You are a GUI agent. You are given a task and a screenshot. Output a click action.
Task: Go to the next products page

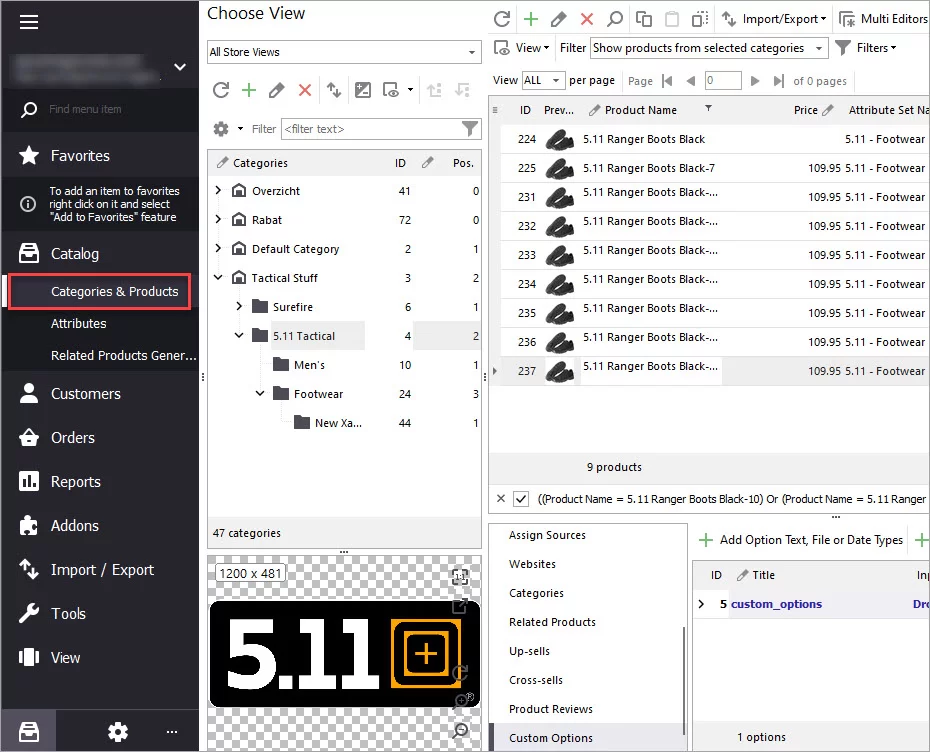click(754, 81)
